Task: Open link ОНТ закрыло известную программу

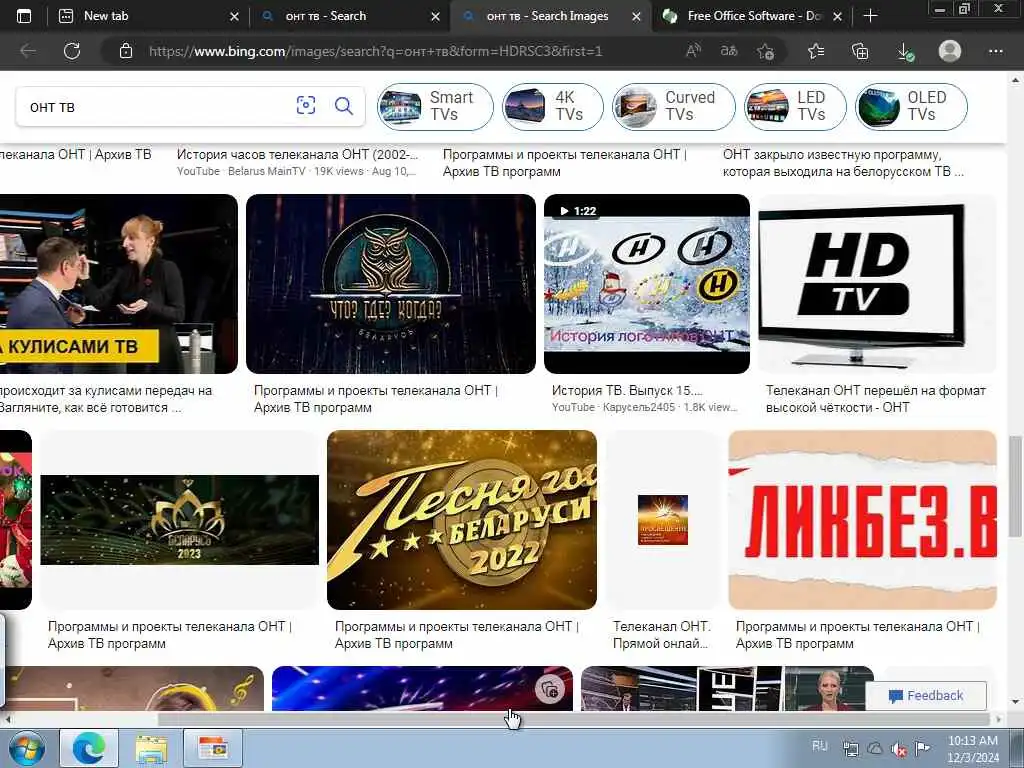Action: [843, 163]
